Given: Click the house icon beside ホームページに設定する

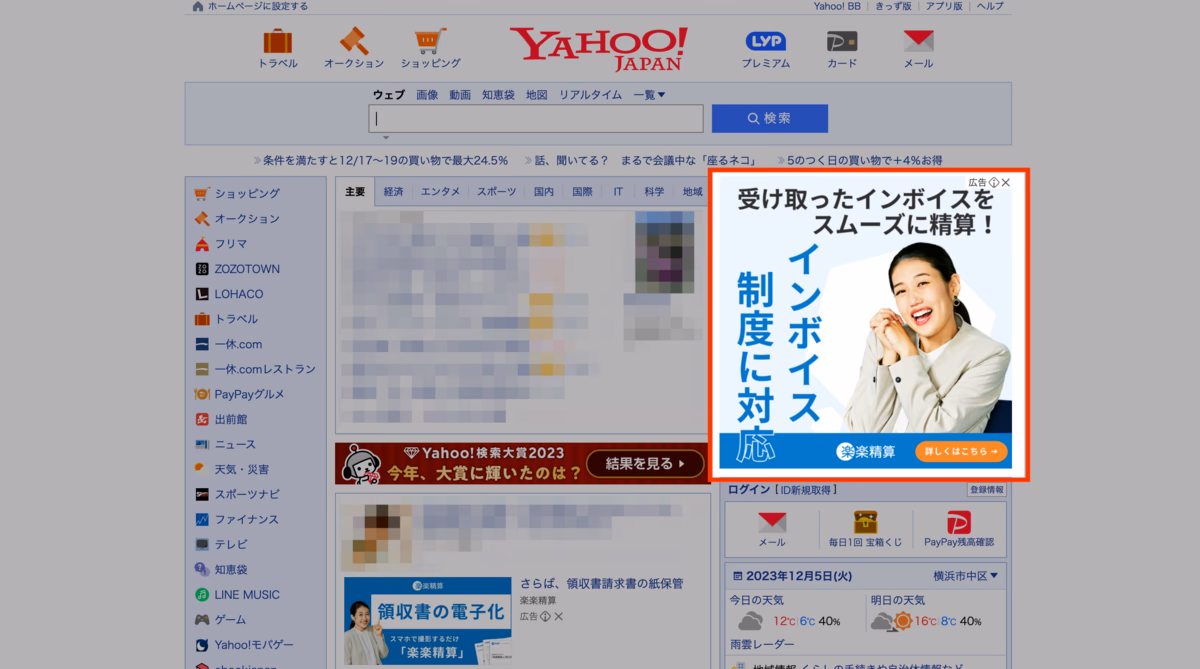Looking at the screenshot, I should click(198, 6).
